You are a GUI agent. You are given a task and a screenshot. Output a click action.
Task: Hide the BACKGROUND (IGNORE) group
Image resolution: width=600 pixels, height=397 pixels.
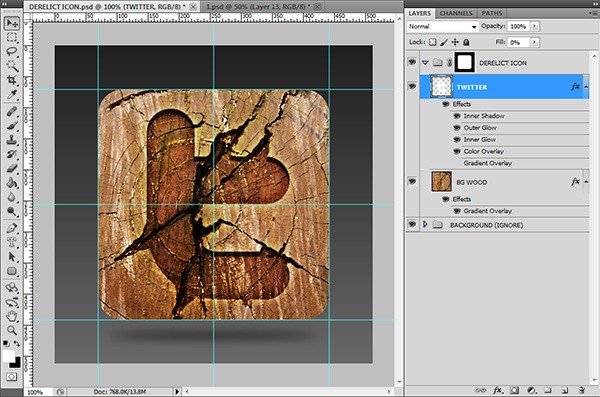click(412, 224)
